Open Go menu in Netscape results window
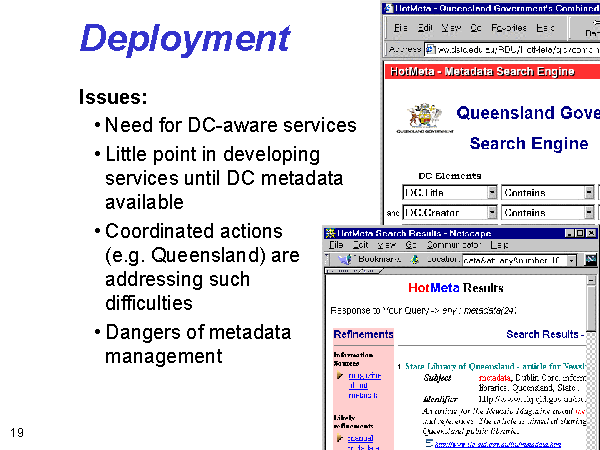600x450 pixels. (x=411, y=245)
